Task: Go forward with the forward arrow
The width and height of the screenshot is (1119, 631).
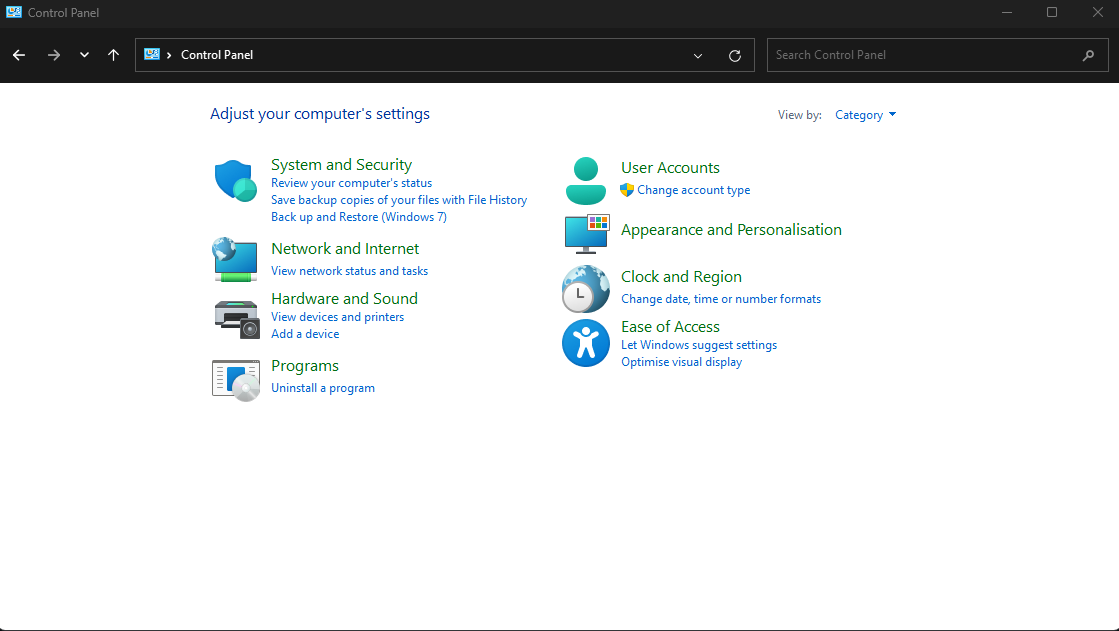Action: (54, 55)
